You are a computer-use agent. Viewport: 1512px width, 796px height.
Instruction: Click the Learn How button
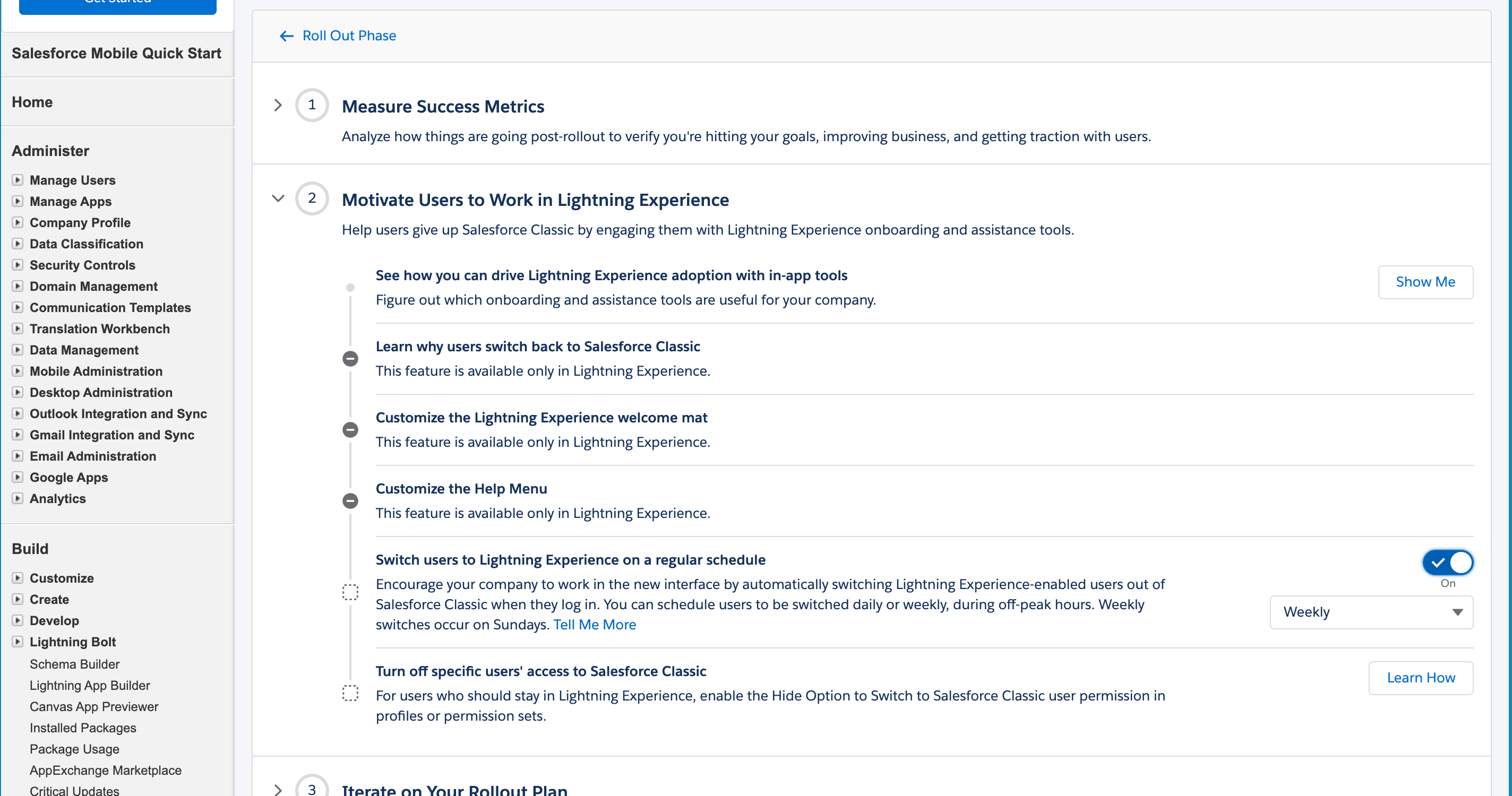[1421, 678]
